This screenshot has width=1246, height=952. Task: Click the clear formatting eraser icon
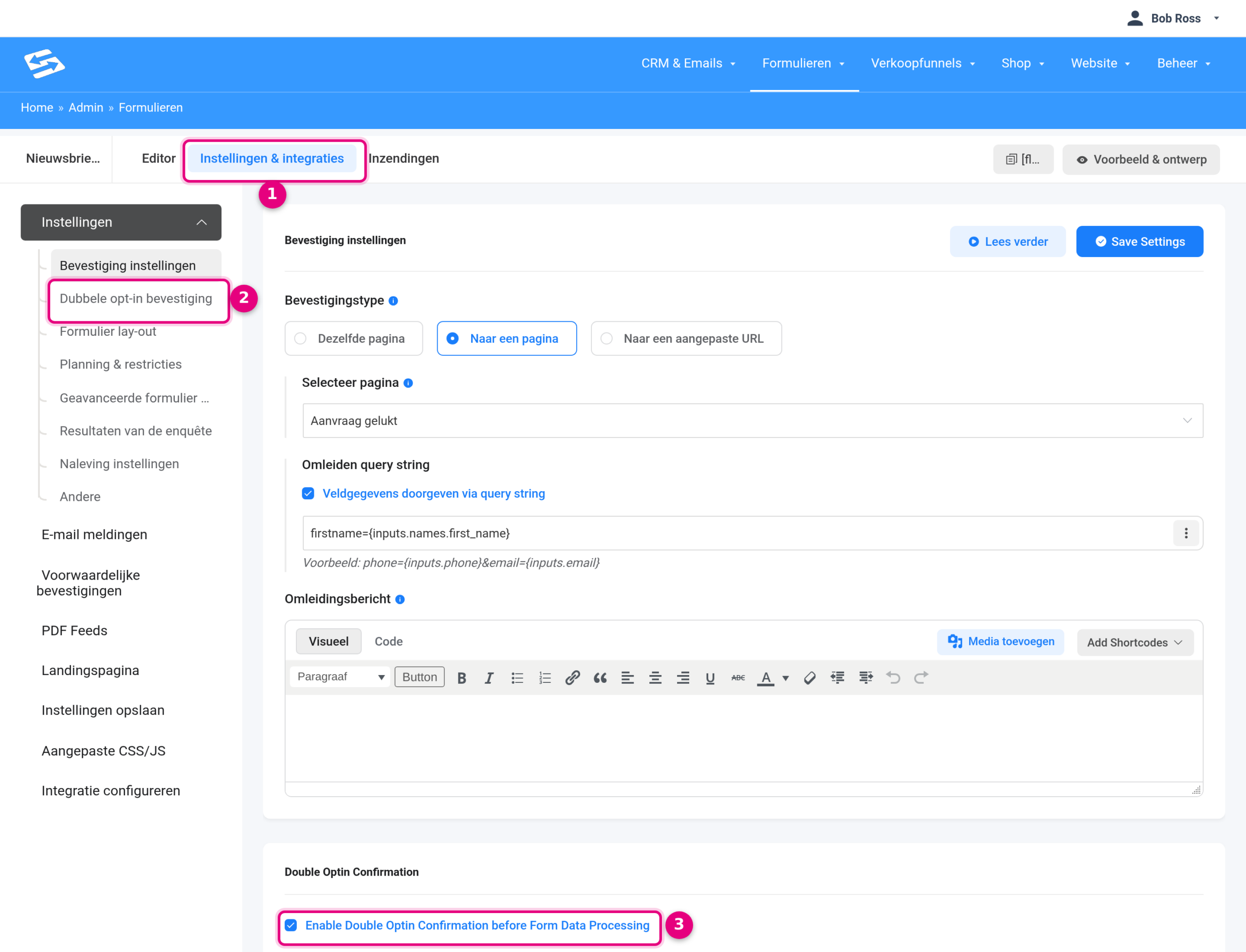810,677
